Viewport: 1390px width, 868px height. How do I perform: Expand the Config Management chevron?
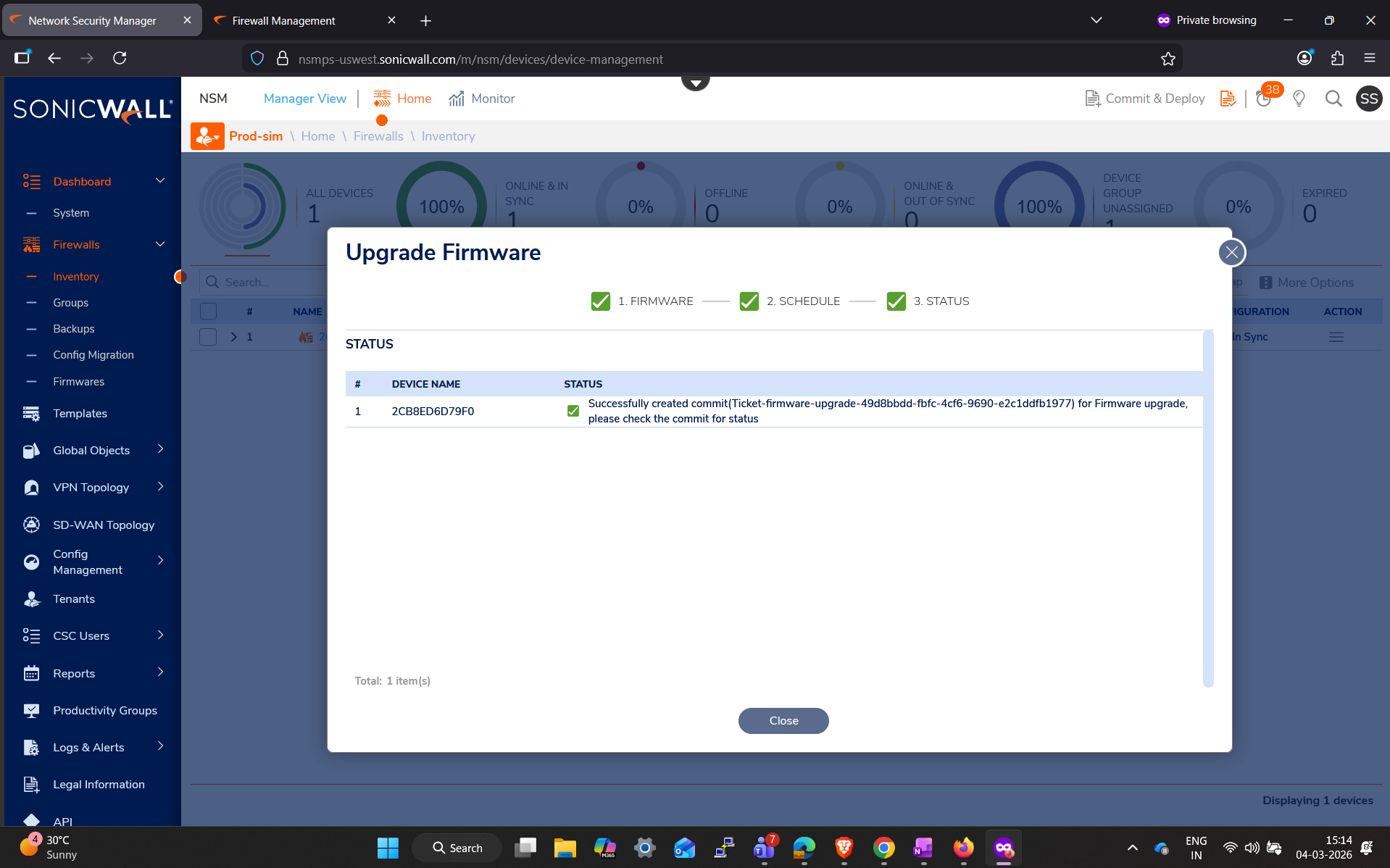click(x=160, y=560)
